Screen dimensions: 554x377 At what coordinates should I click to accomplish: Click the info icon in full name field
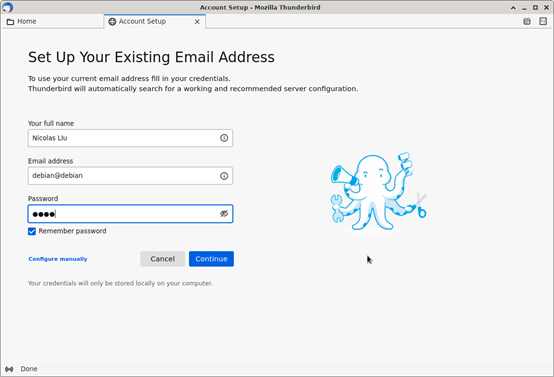(x=224, y=138)
